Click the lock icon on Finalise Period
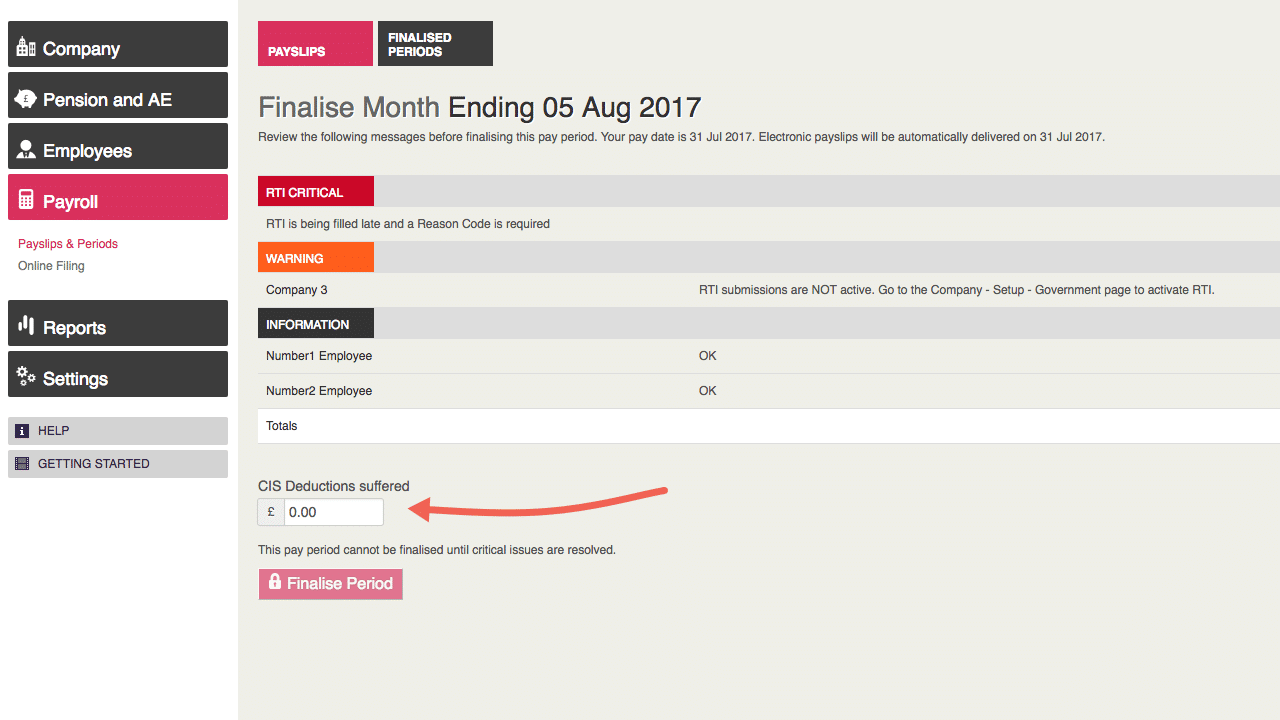Screen dimensions: 1280x720 point(275,582)
